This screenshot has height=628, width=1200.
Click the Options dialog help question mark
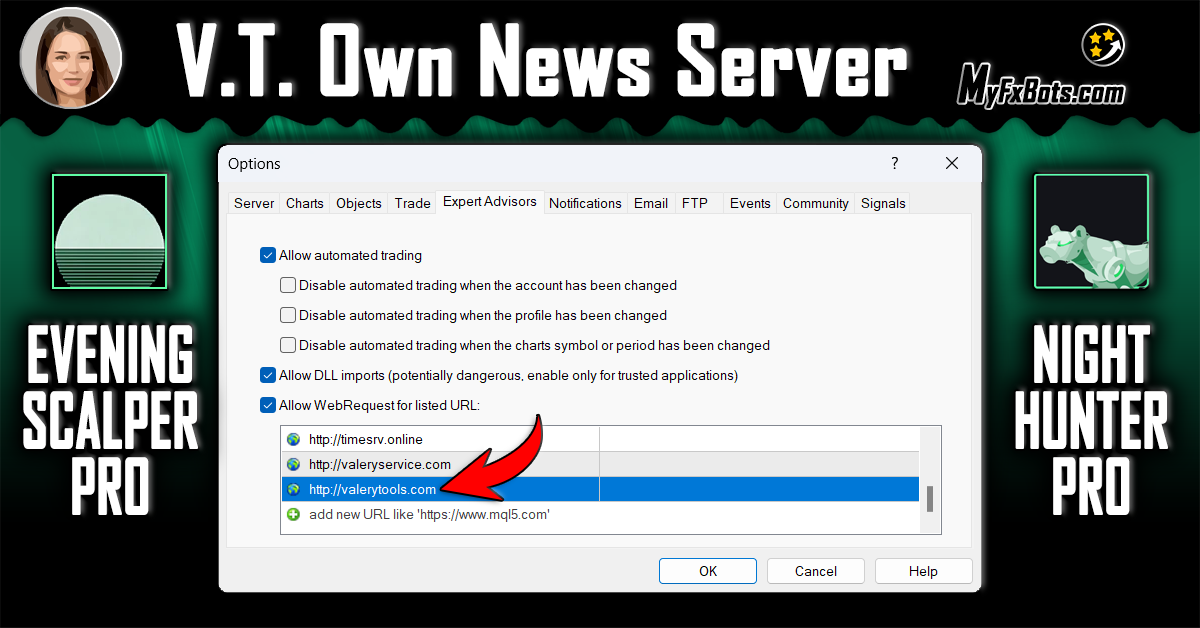(895, 163)
